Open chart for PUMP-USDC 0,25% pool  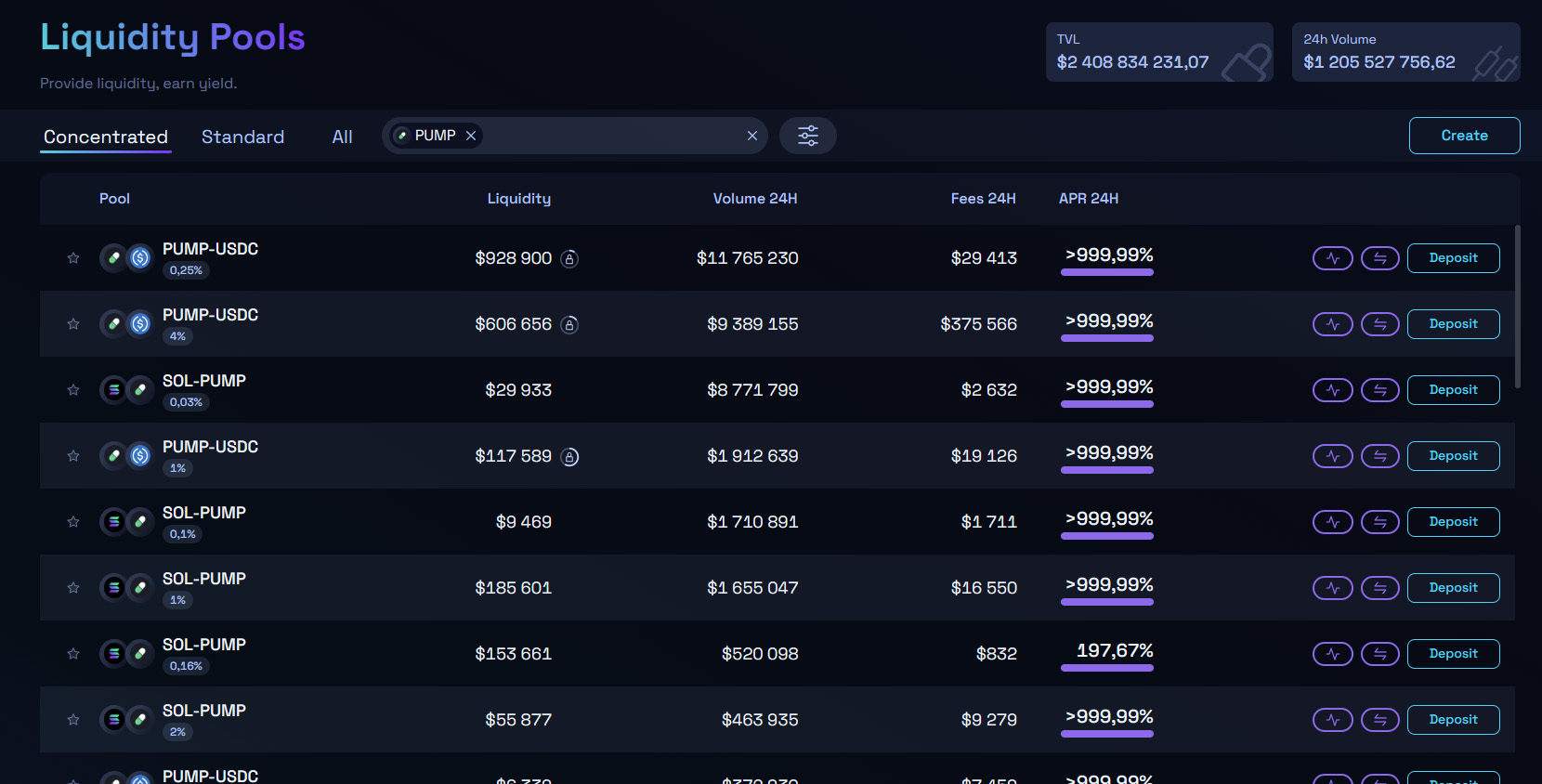tap(1332, 258)
